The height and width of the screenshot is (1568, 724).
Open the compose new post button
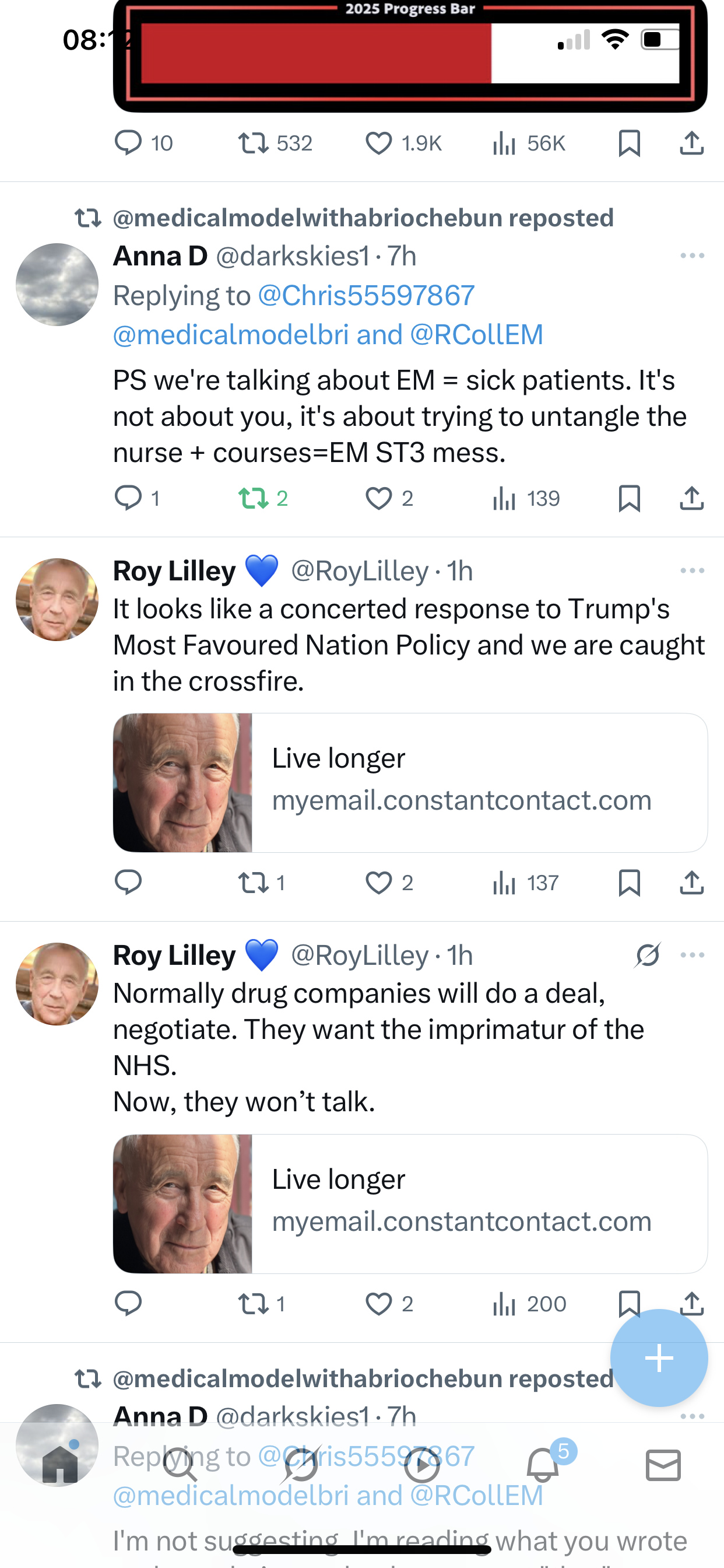[659, 1358]
